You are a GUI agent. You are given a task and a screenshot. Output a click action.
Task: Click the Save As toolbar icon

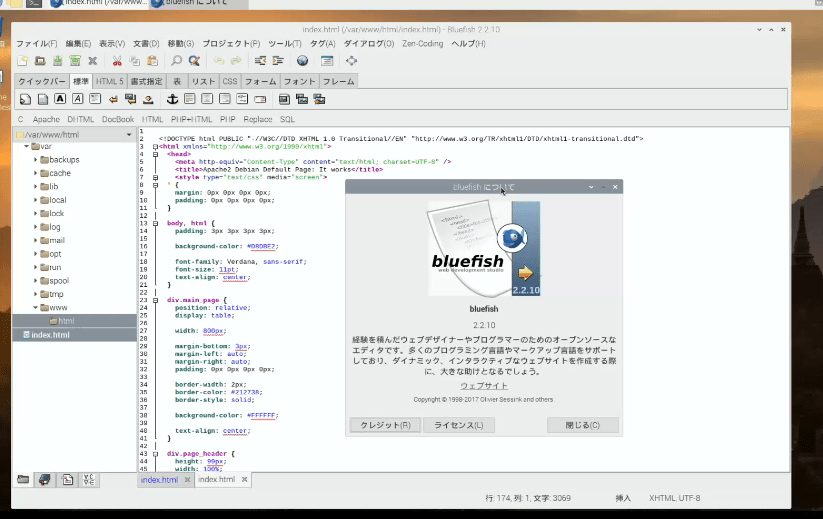tap(75, 61)
